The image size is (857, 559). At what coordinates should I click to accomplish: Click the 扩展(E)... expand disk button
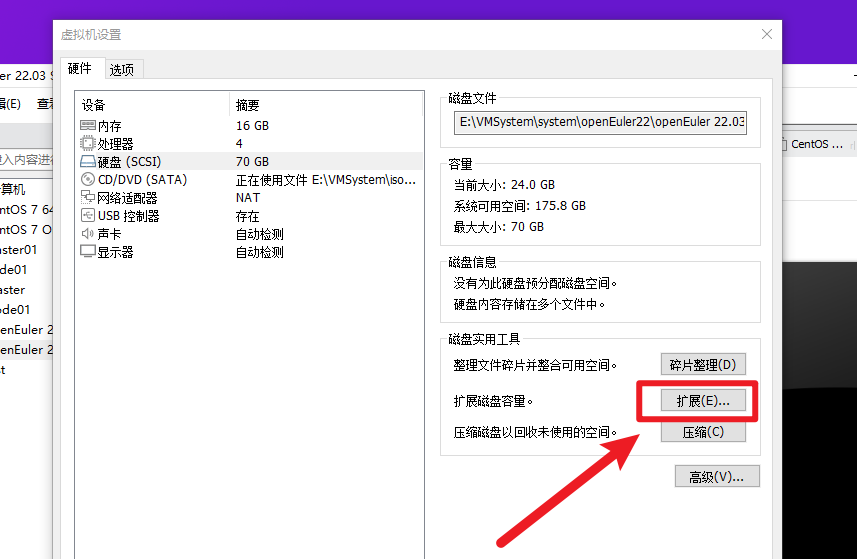[x=703, y=400]
